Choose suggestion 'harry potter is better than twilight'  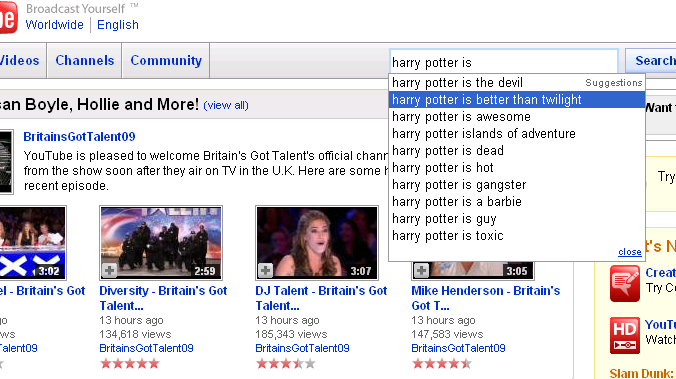(x=517, y=100)
